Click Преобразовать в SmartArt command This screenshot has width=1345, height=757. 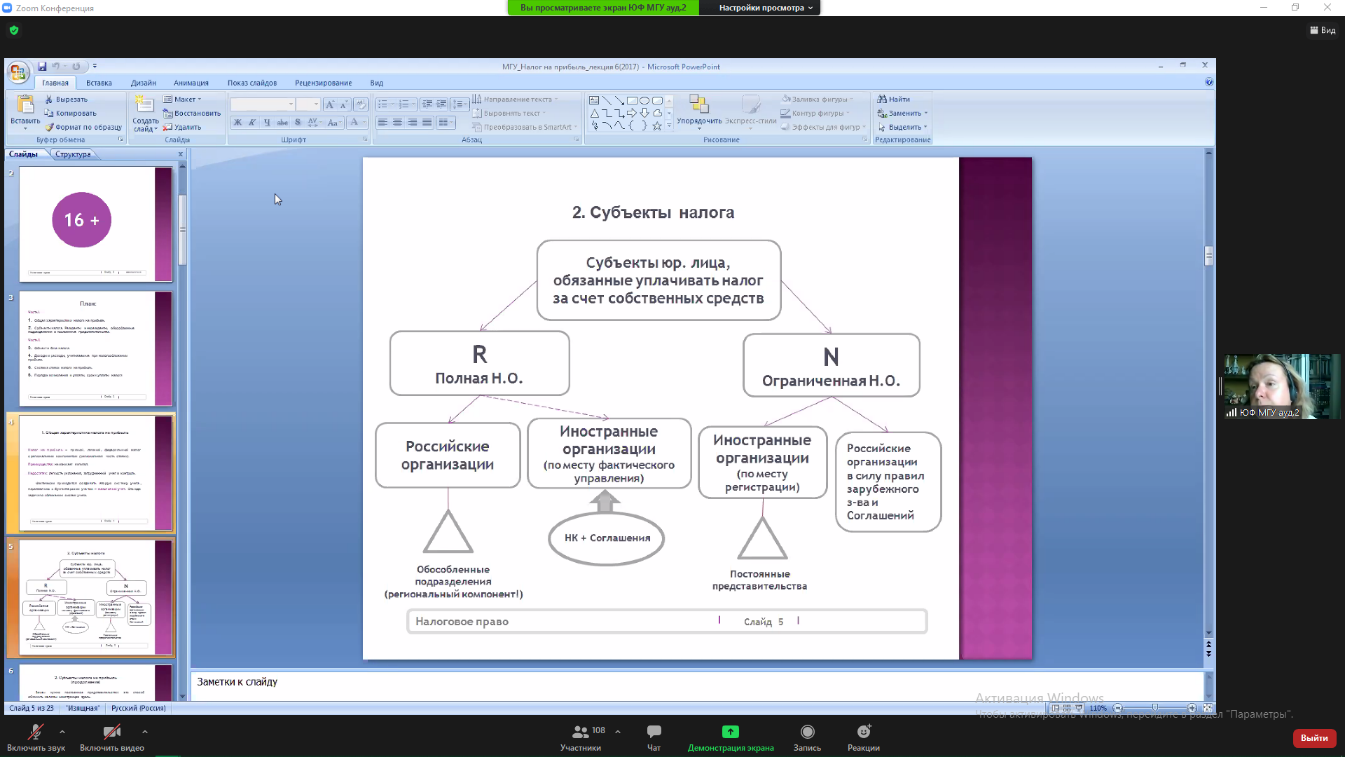coord(525,127)
